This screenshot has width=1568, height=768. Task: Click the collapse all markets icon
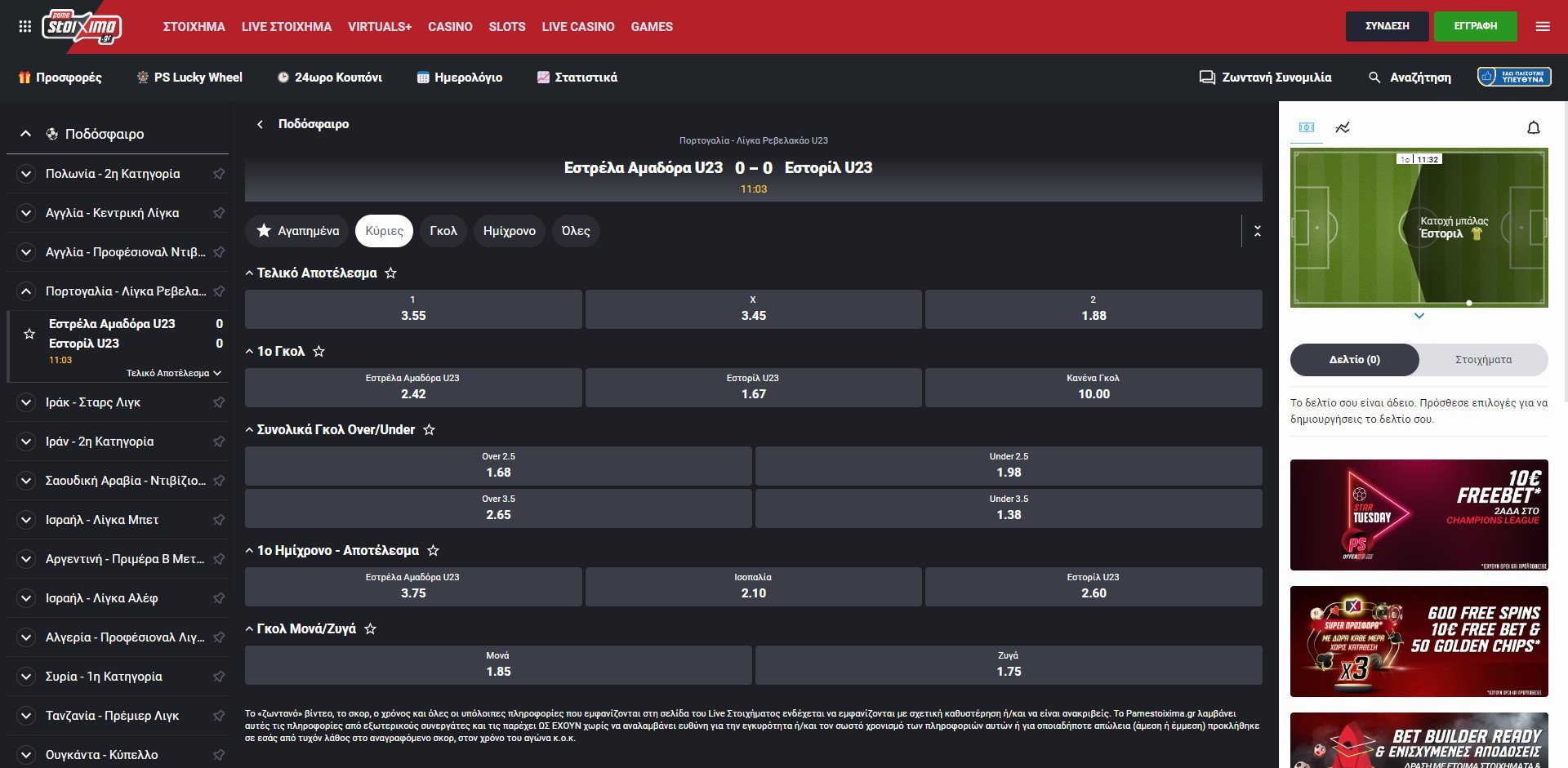[1257, 232]
